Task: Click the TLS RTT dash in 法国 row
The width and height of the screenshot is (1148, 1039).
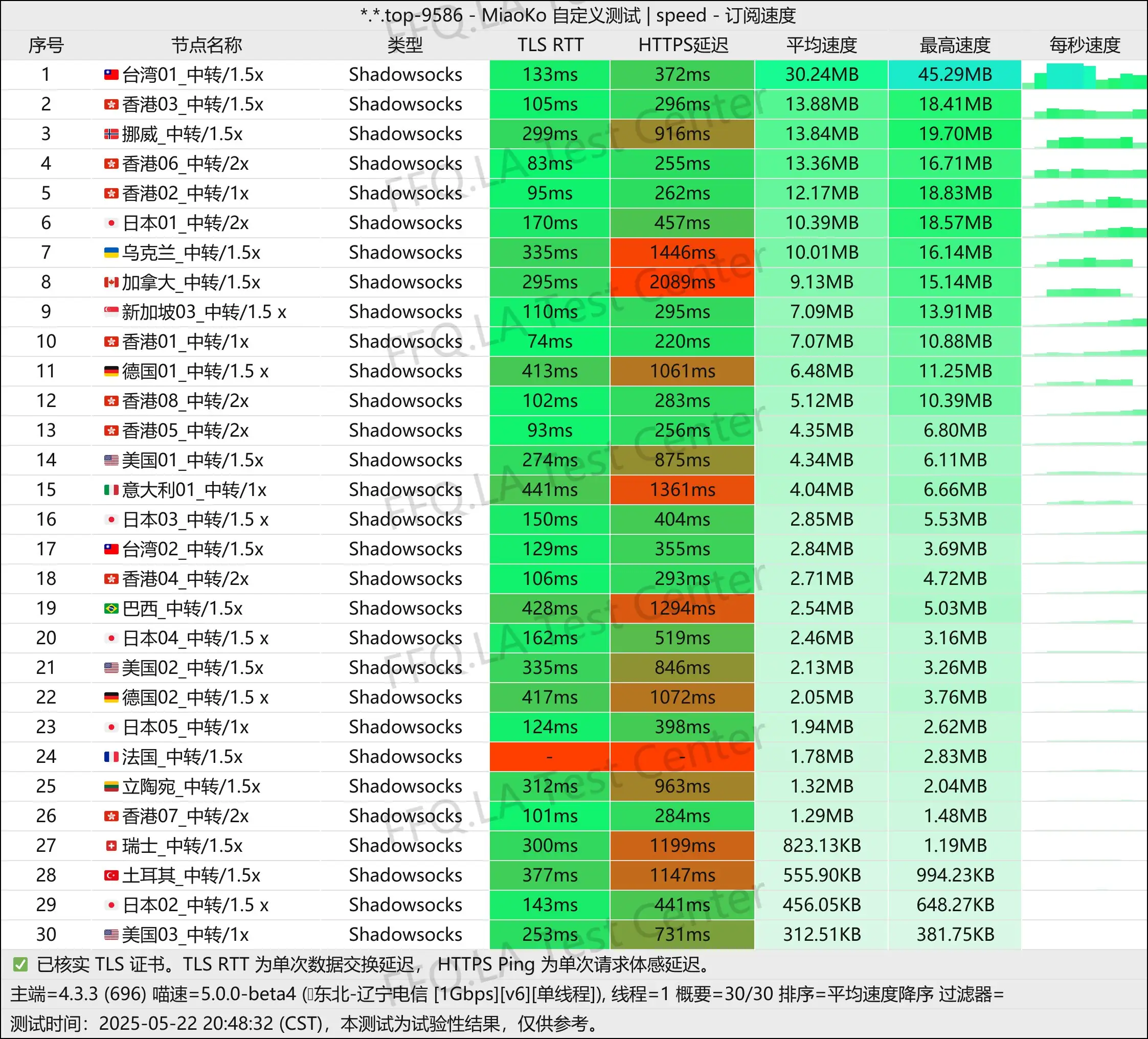Action: click(550, 757)
